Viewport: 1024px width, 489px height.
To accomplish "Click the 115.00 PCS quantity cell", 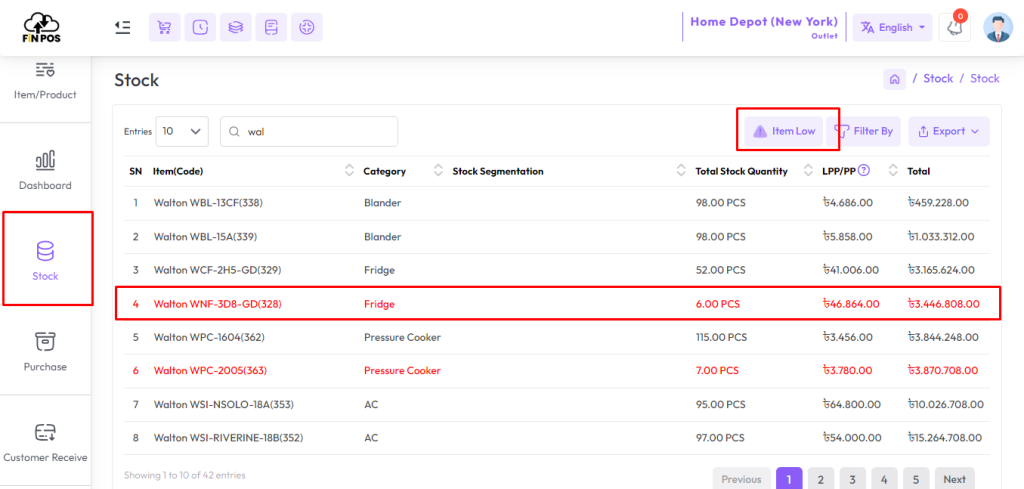I will click(721, 338).
